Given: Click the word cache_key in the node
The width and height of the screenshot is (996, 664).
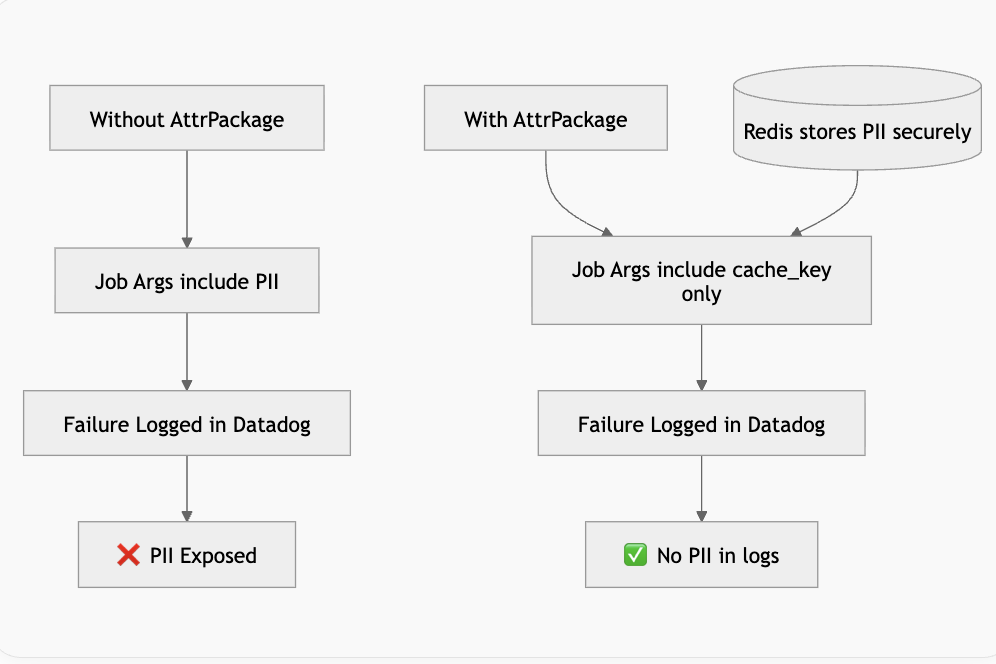Looking at the screenshot, I should (x=782, y=270).
